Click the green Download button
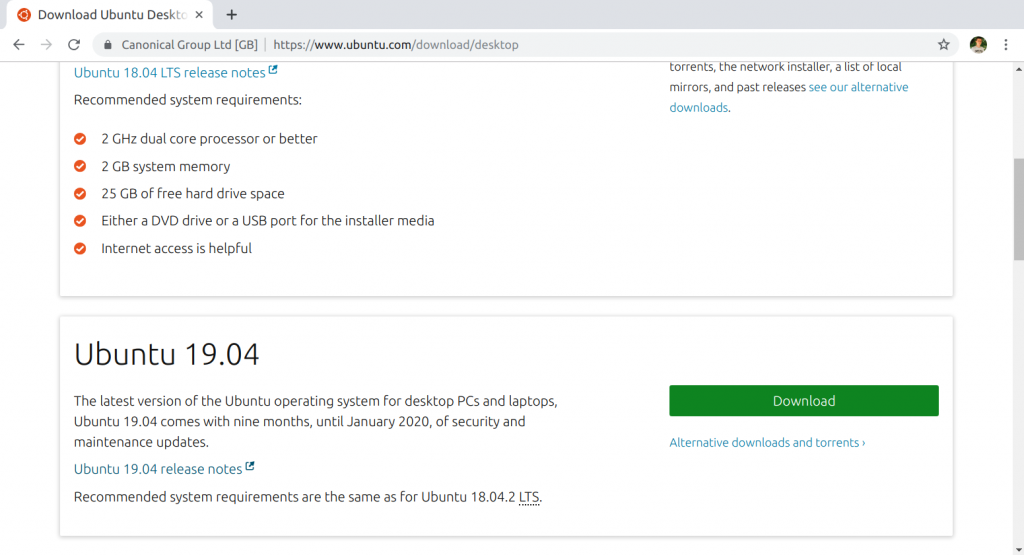Viewport: 1024px width, 555px height. (x=803, y=401)
